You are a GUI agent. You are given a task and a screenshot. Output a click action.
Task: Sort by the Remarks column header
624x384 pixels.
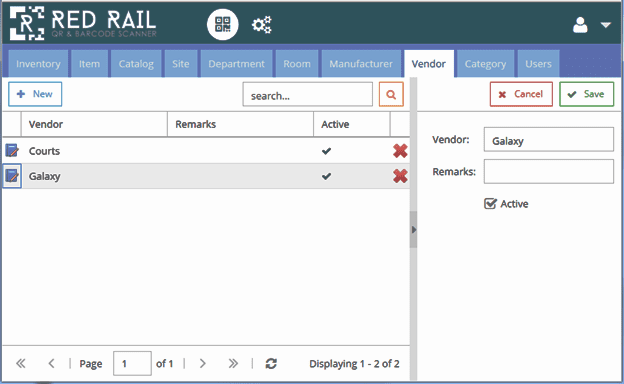pyautogui.click(x=240, y=124)
